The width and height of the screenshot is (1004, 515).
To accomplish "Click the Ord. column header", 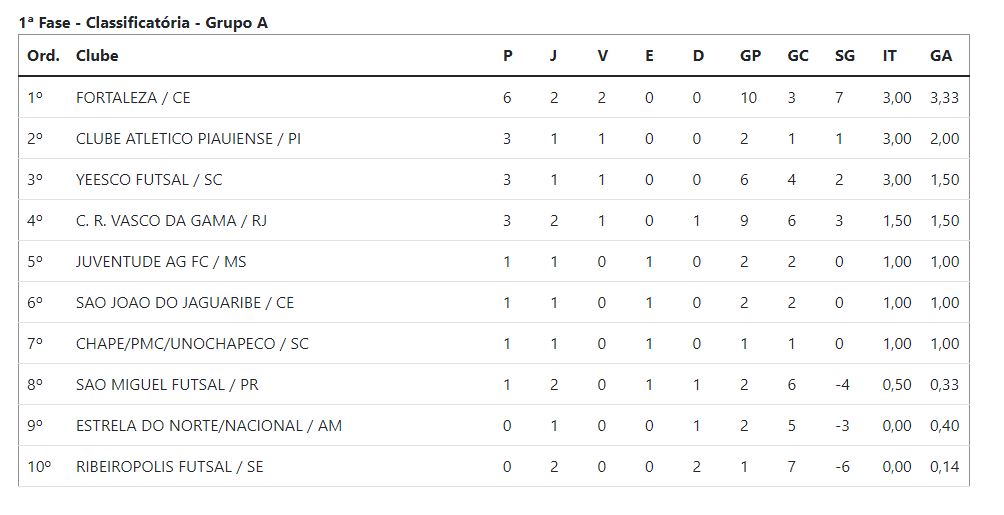I will click(43, 56).
